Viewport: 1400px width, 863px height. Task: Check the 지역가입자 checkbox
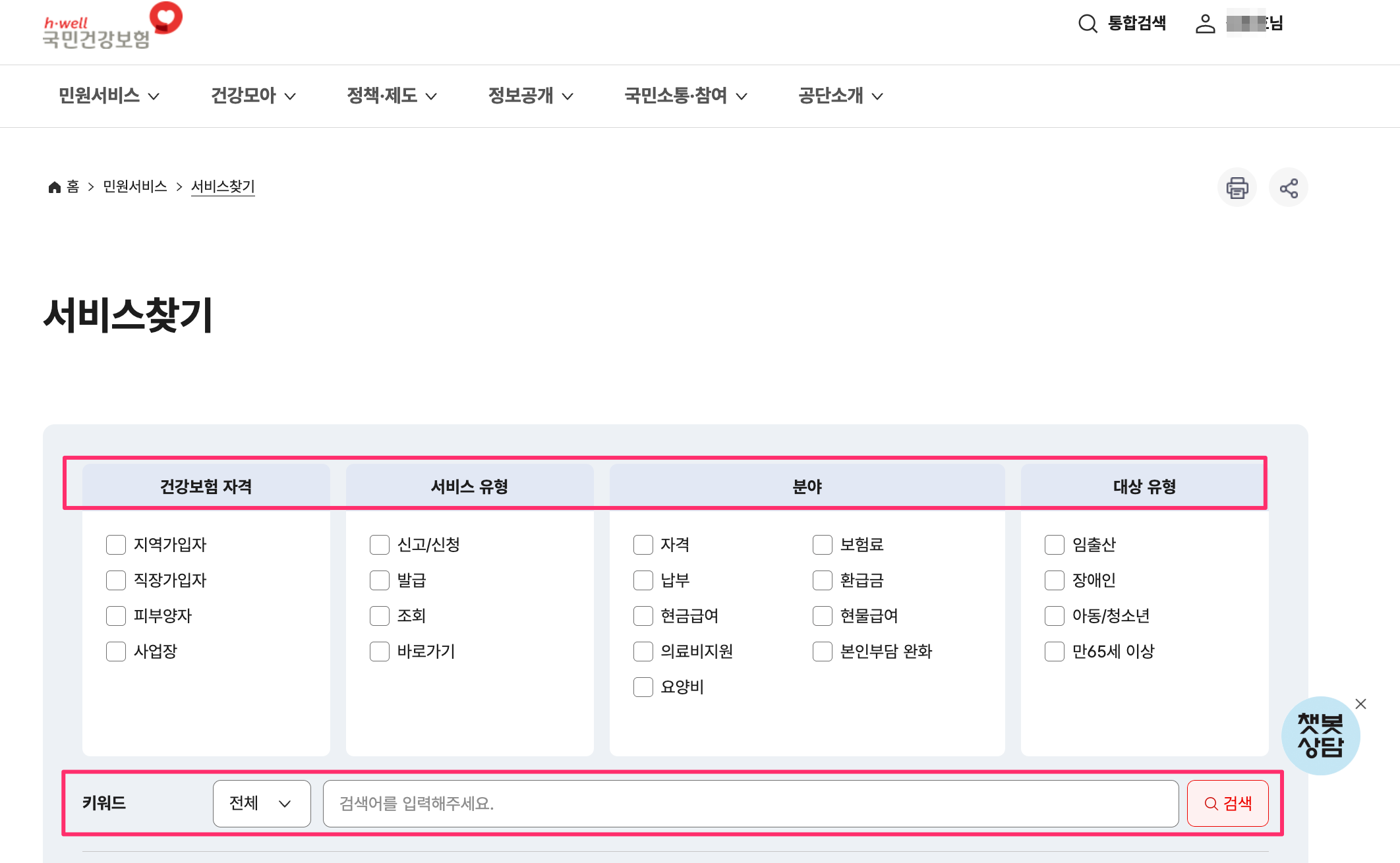pyautogui.click(x=116, y=544)
